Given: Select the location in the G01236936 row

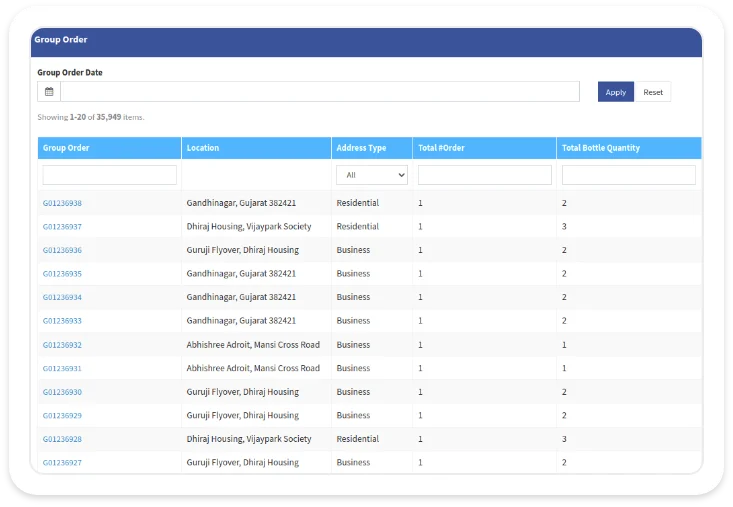Looking at the screenshot, I should [x=243, y=250].
